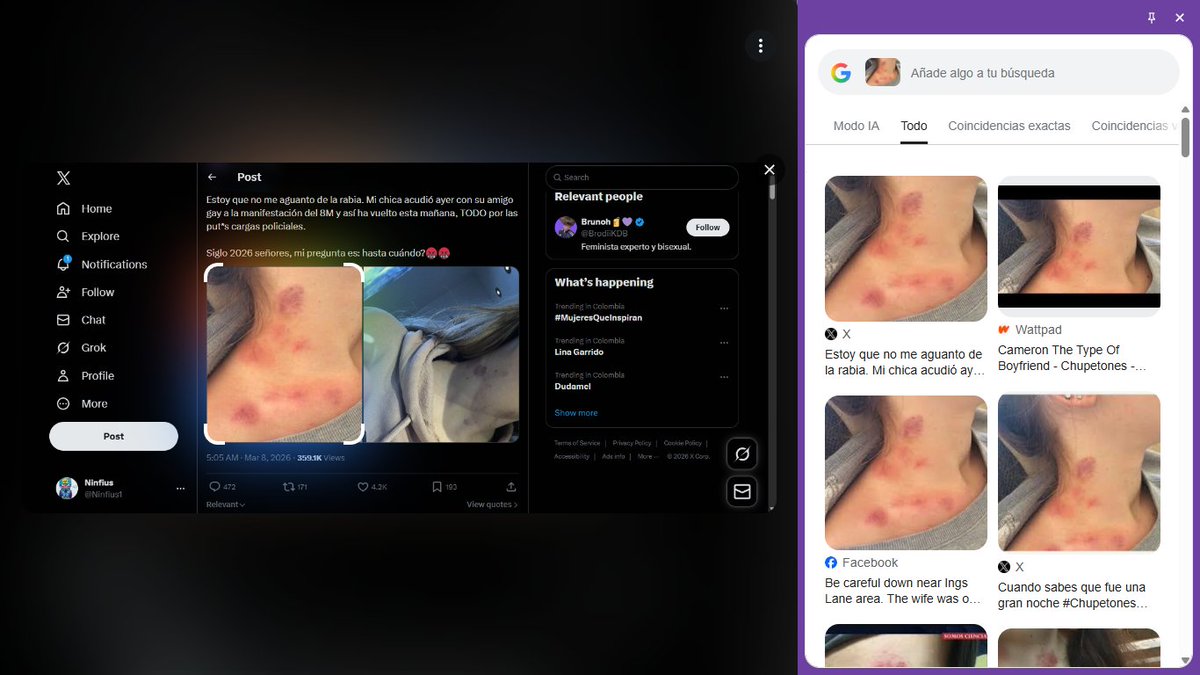Open the Terms of Service link

(x=577, y=443)
